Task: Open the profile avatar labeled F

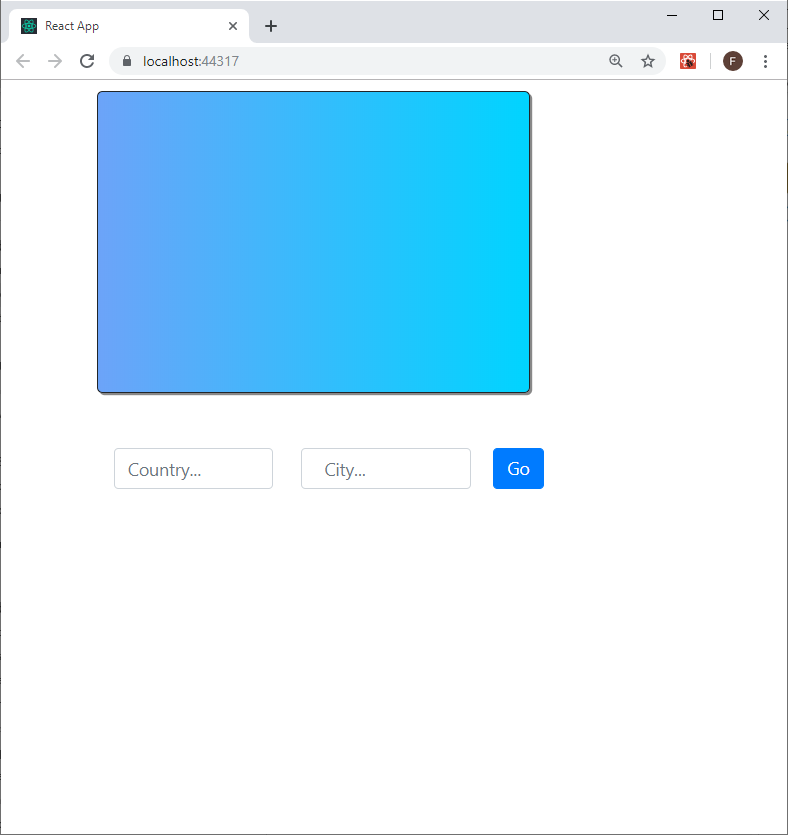Action: coord(733,61)
